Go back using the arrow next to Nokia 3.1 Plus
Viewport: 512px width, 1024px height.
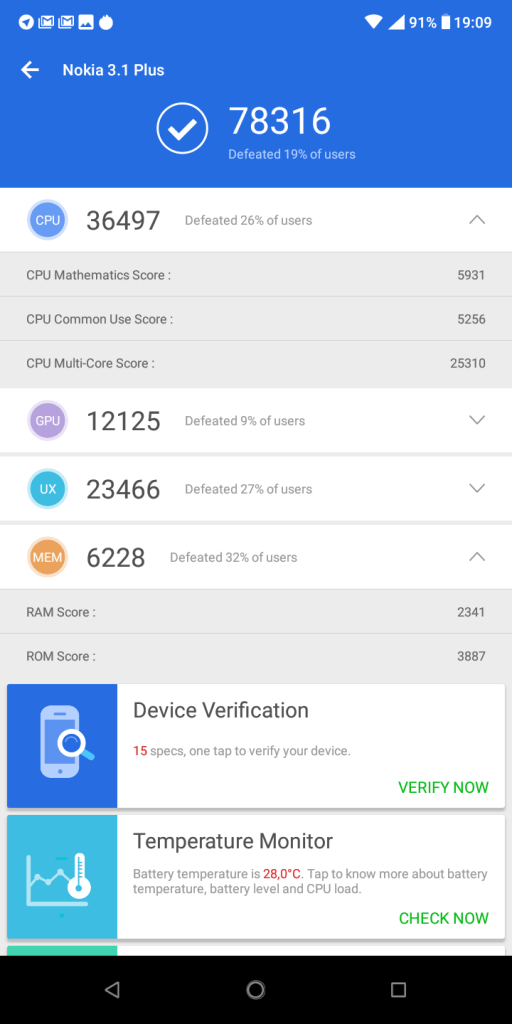[30, 70]
